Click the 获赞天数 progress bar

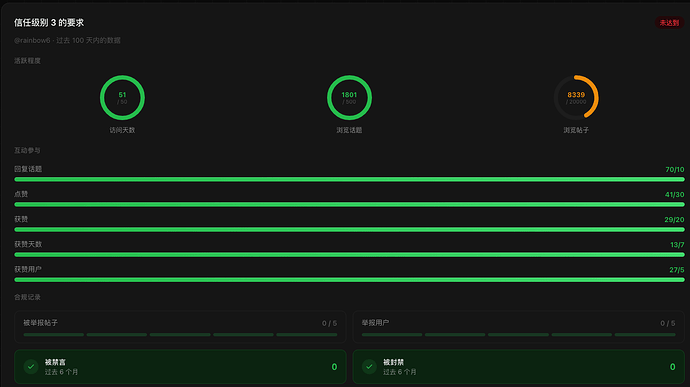pos(349,254)
